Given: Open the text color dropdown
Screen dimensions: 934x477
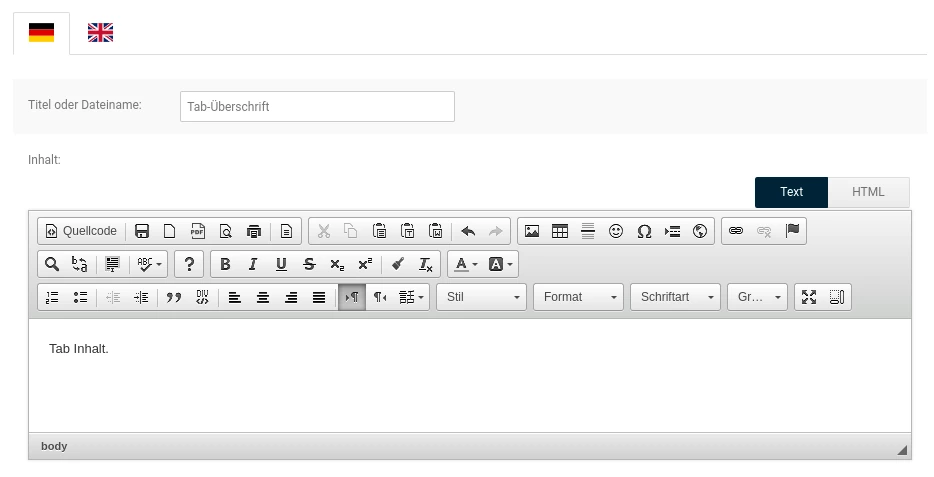Looking at the screenshot, I should [x=466, y=264].
